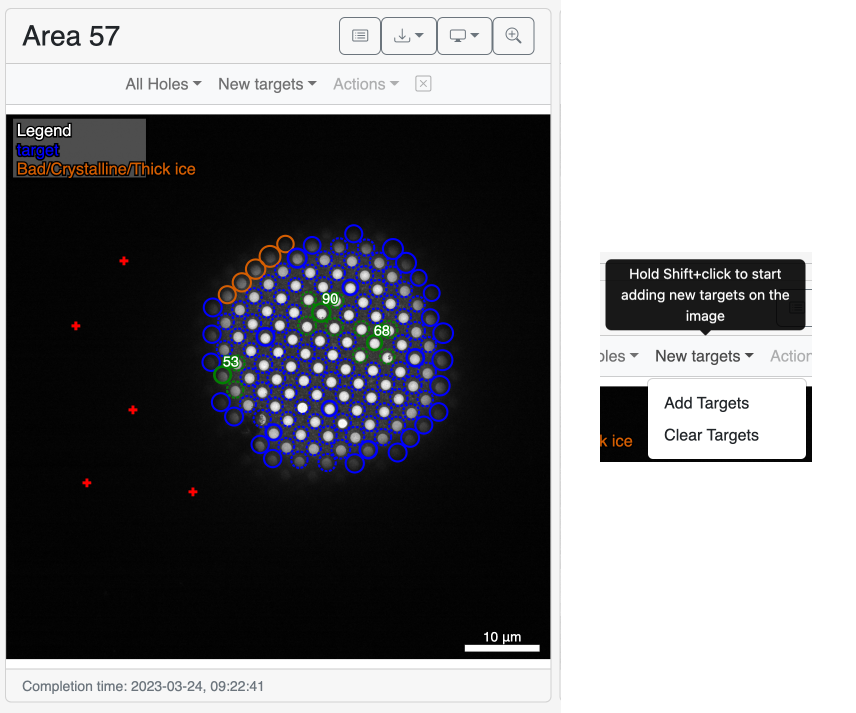The height and width of the screenshot is (713, 856).
Task: Click the Area 57 title
Action: (x=70, y=35)
